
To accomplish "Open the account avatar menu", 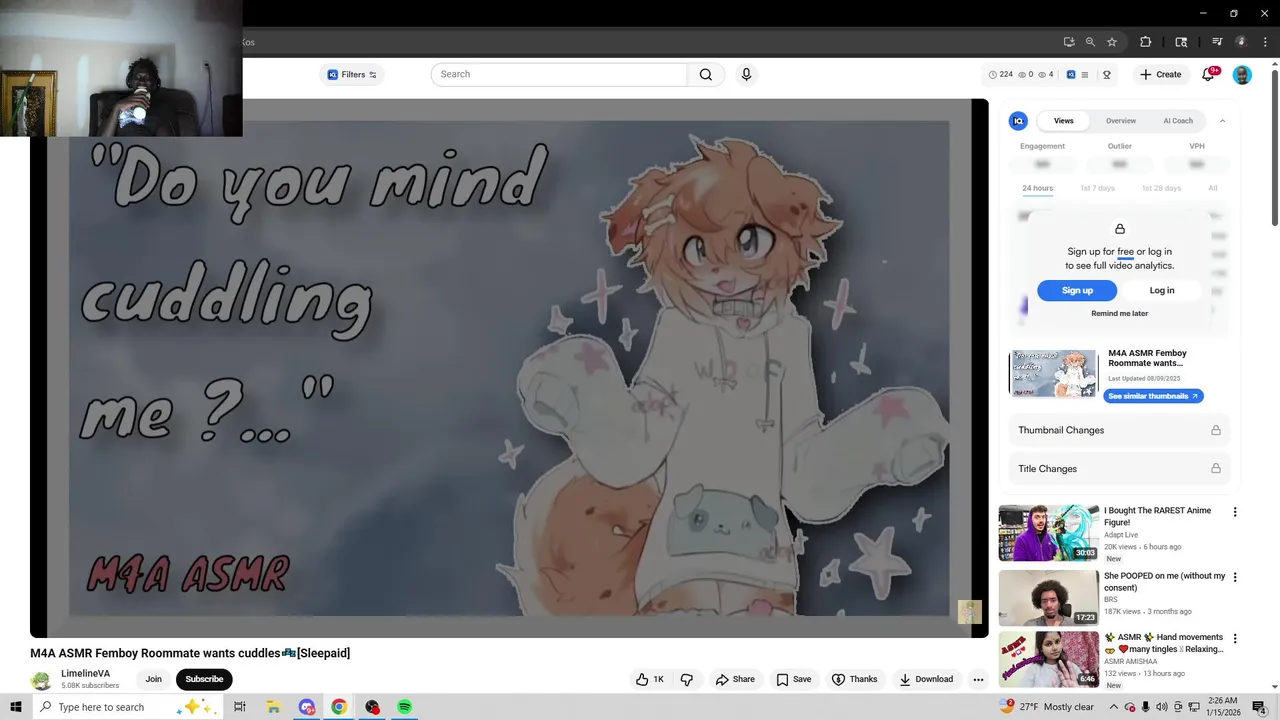I will click(x=1242, y=75).
